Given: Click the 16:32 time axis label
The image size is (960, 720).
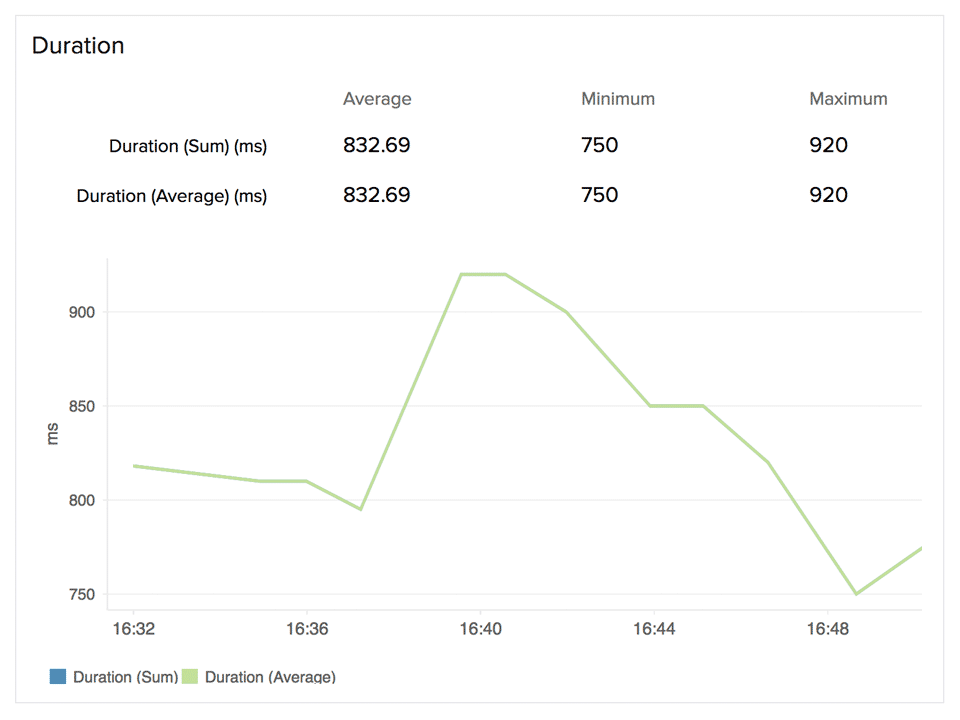Looking at the screenshot, I should pos(132,629).
